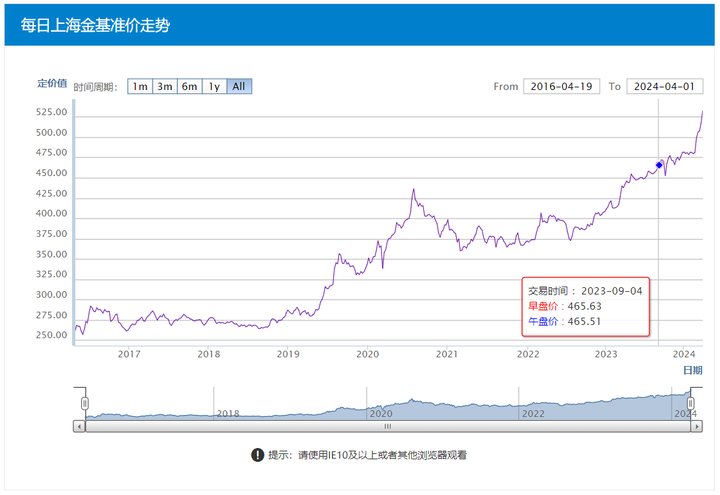The height and width of the screenshot is (495, 720).
Task: Set the time period to 6m
Action: coord(189,86)
